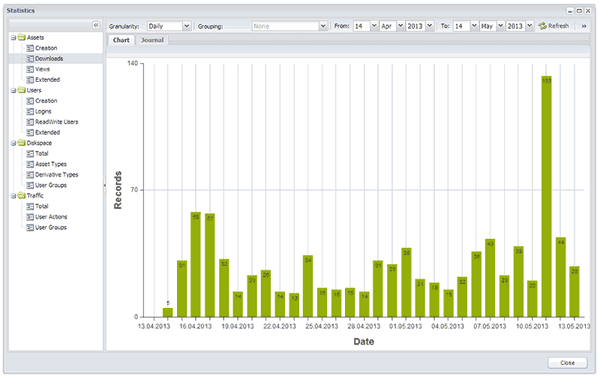The height and width of the screenshot is (377, 600).
Task: Open the Granularity dropdown
Action: click(186, 26)
